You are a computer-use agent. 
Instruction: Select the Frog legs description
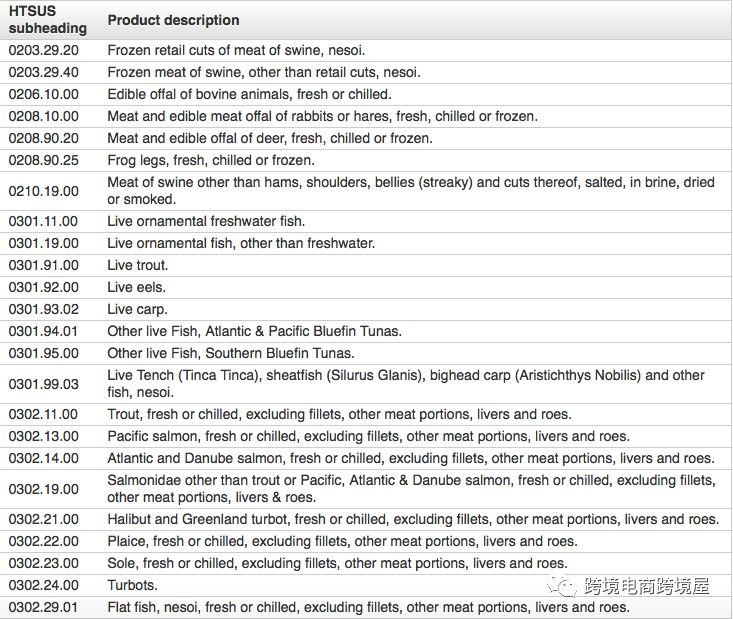(x=211, y=160)
